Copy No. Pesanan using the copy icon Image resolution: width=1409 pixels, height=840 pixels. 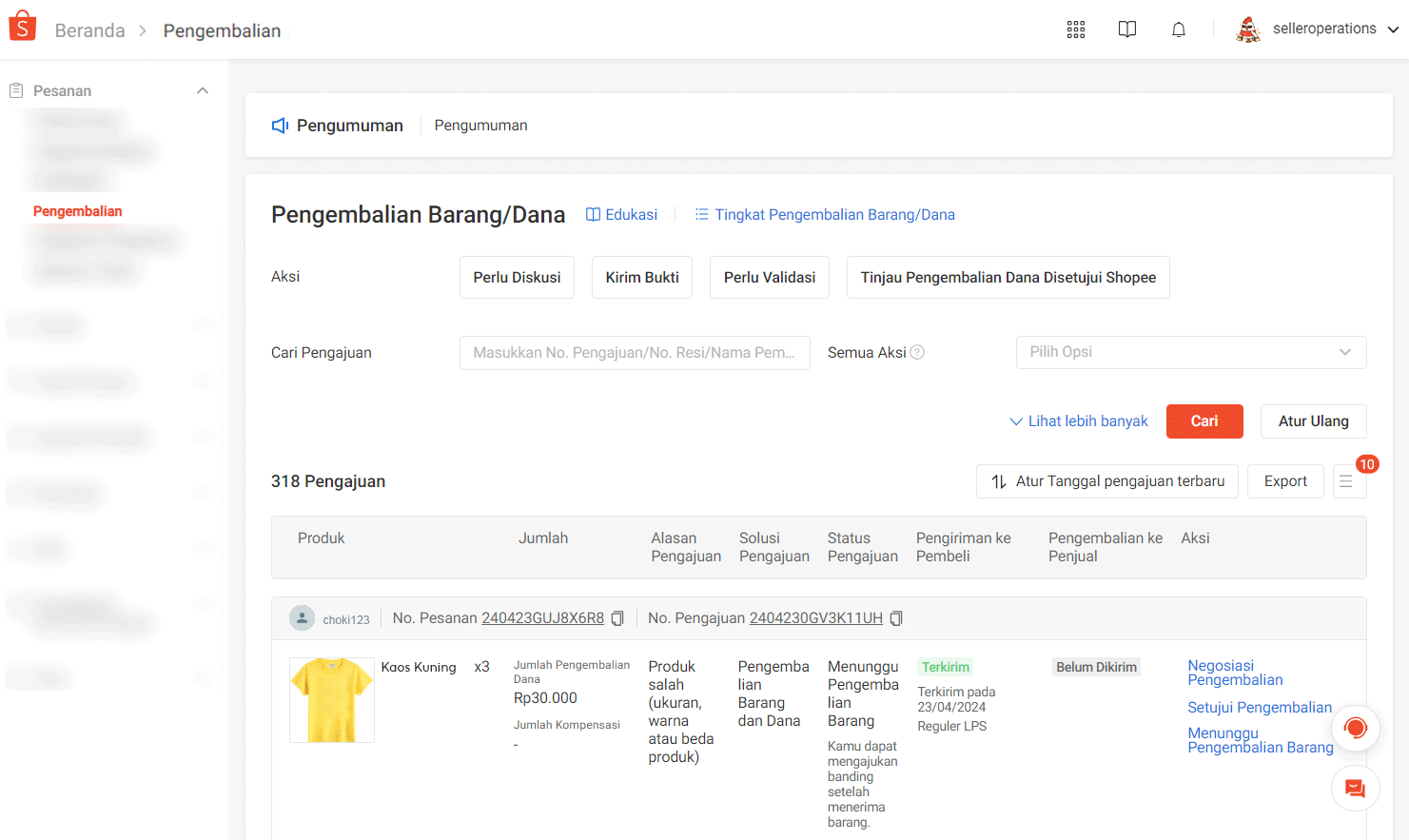(x=617, y=617)
